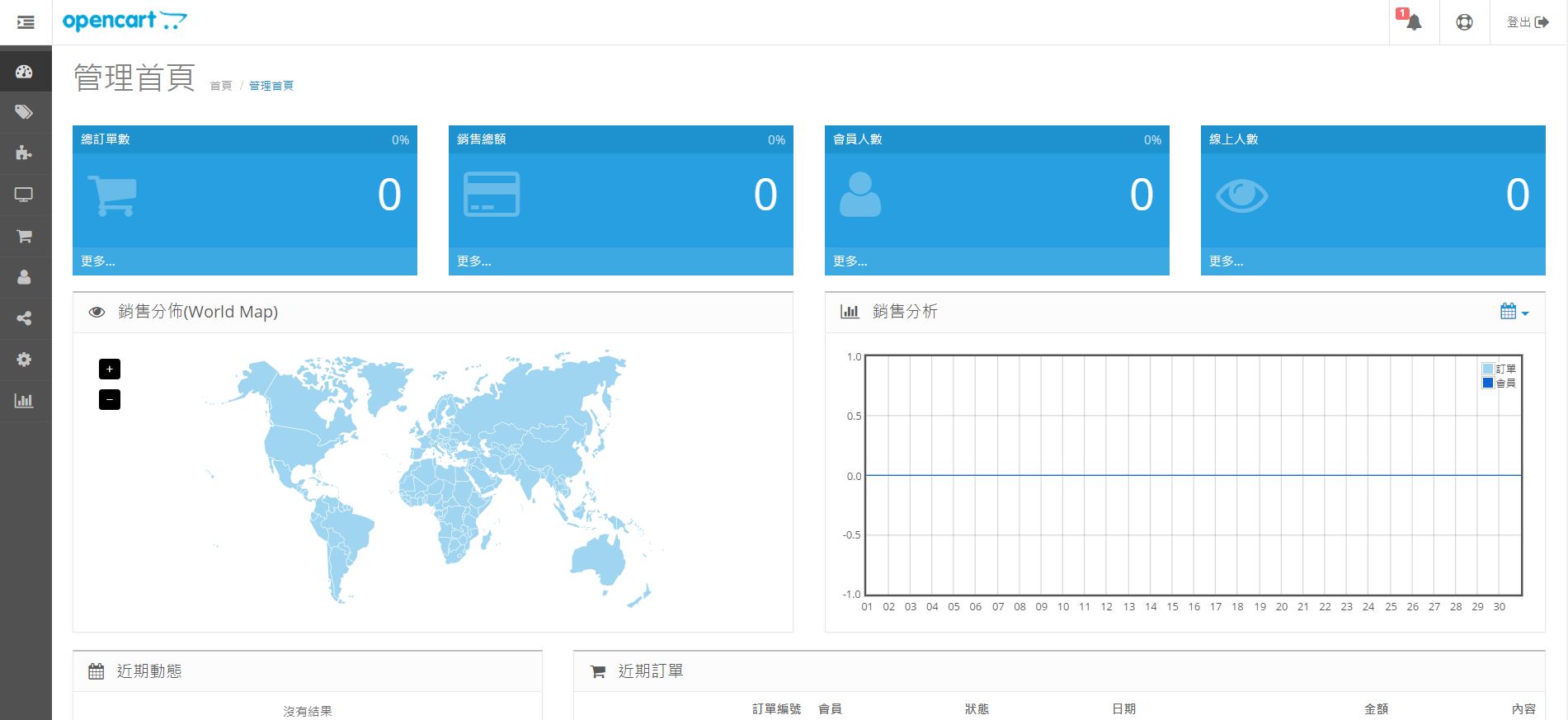Click the 登出 logout button

click(x=1527, y=22)
